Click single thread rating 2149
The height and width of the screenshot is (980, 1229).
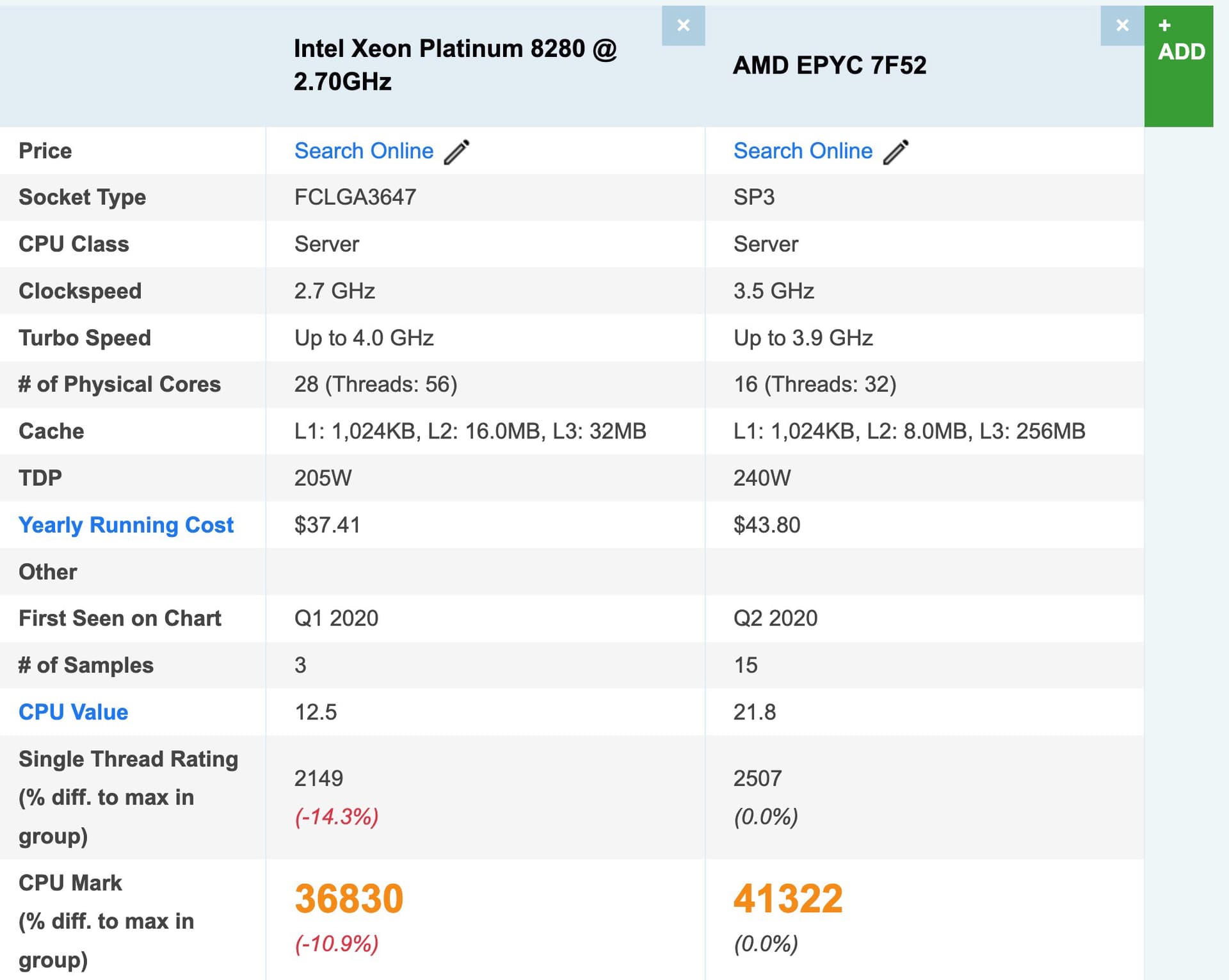coord(319,778)
